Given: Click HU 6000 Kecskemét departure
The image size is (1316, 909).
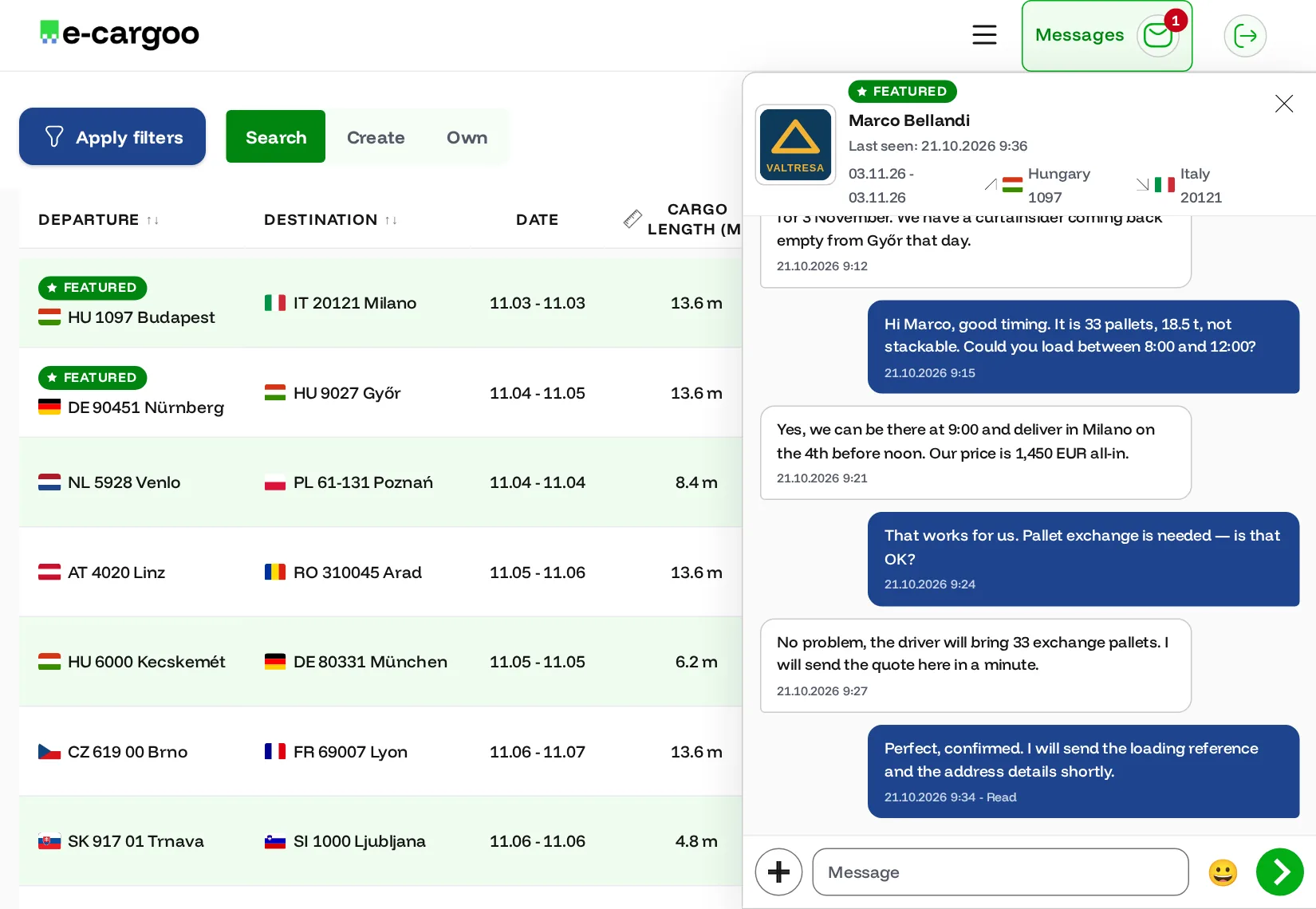Looking at the screenshot, I should pos(132,662).
